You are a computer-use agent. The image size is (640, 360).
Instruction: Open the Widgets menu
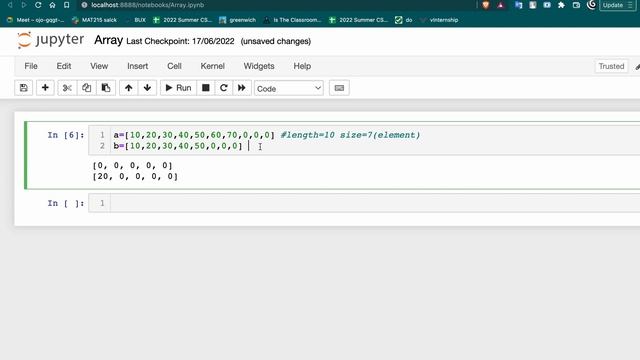259,66
